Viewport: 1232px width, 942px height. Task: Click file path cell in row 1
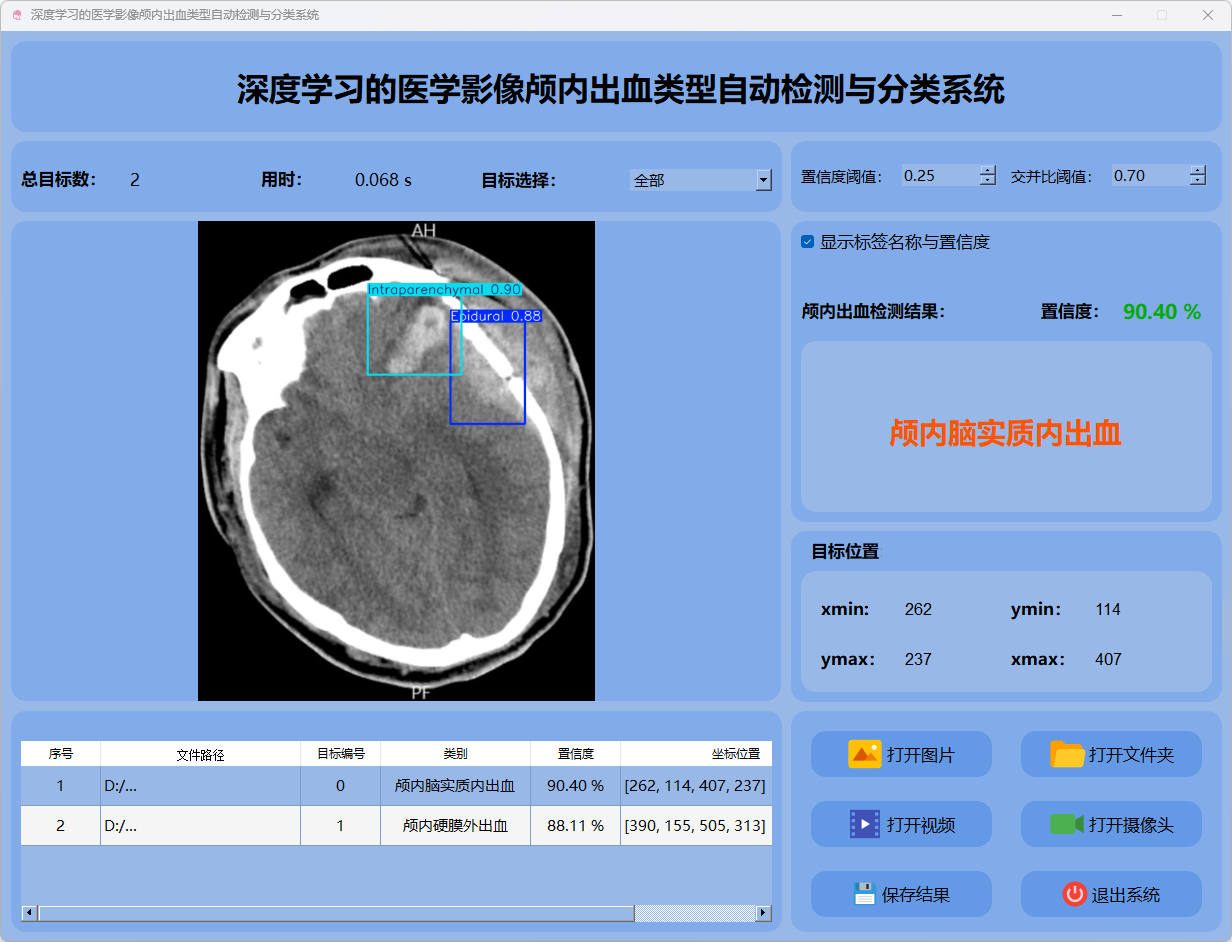click(201, 786)
